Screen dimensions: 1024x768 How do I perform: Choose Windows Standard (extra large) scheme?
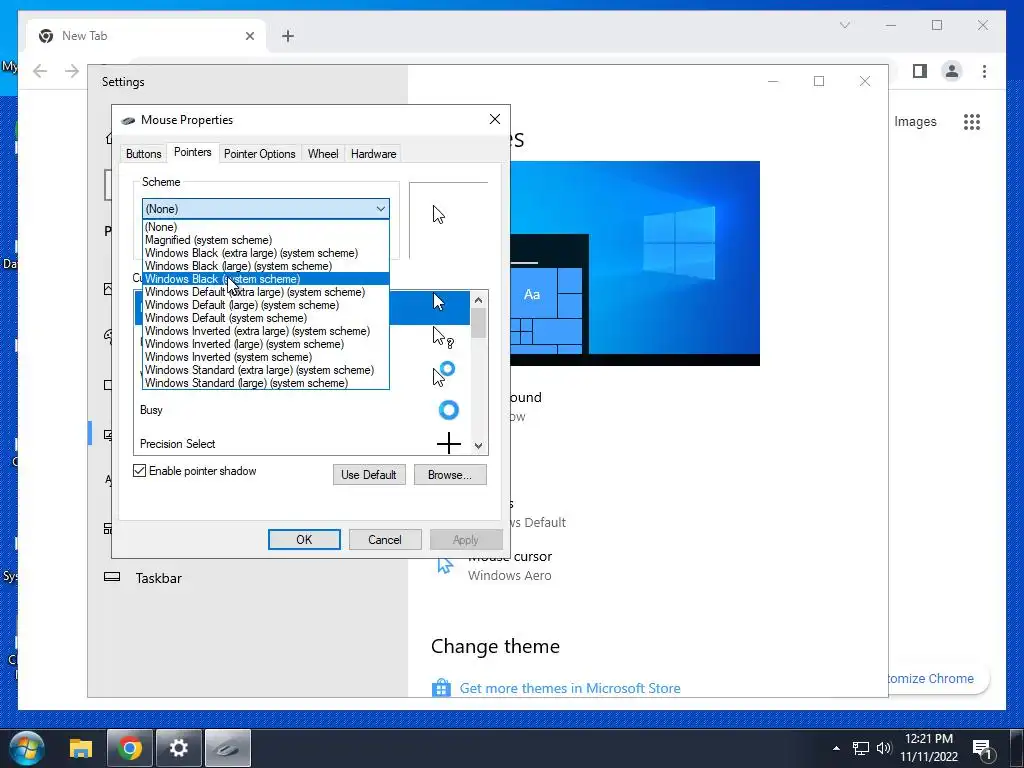(266, 370)
